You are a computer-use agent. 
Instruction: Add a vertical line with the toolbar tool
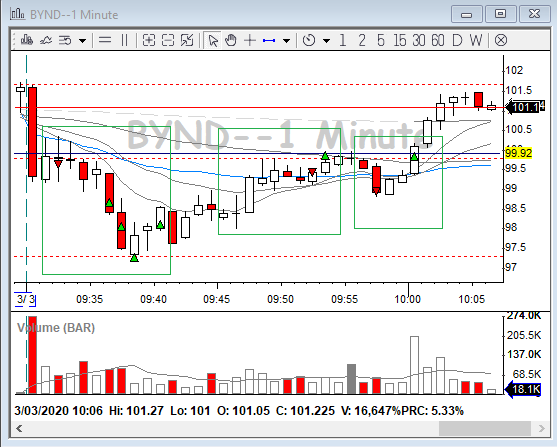124,40
